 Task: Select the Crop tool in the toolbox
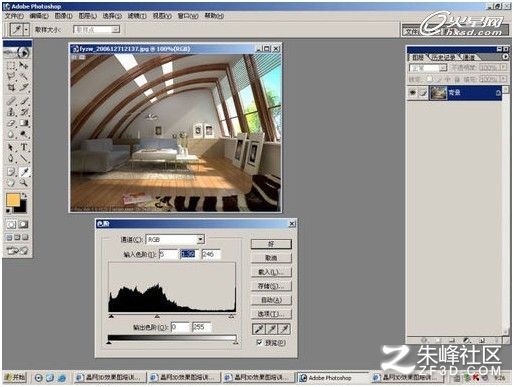click(11, 88)
